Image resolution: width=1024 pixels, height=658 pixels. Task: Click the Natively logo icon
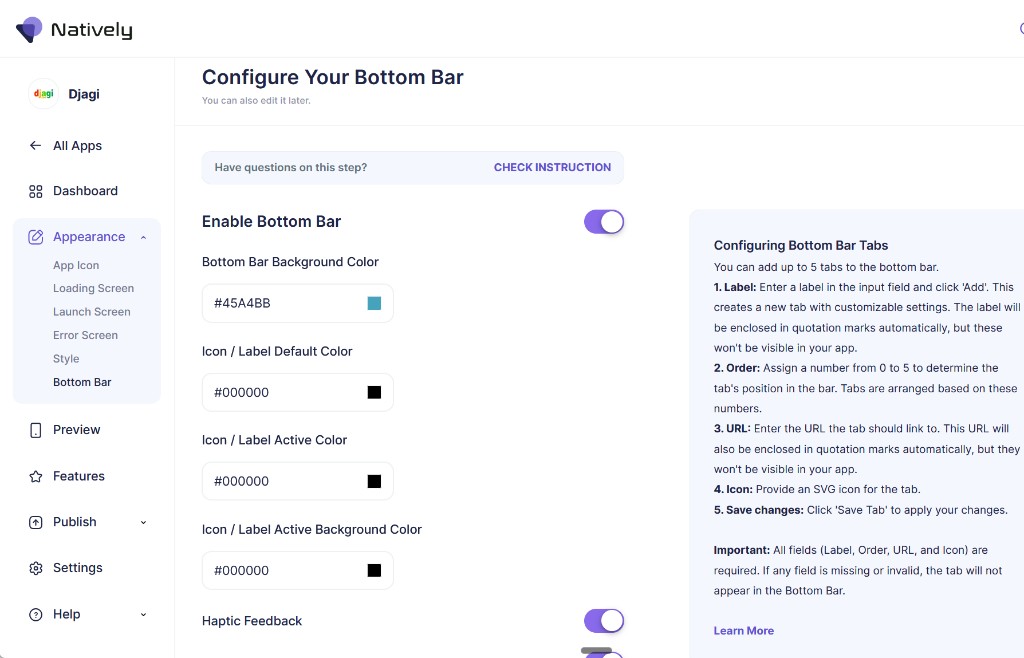[x=29, y=29]
